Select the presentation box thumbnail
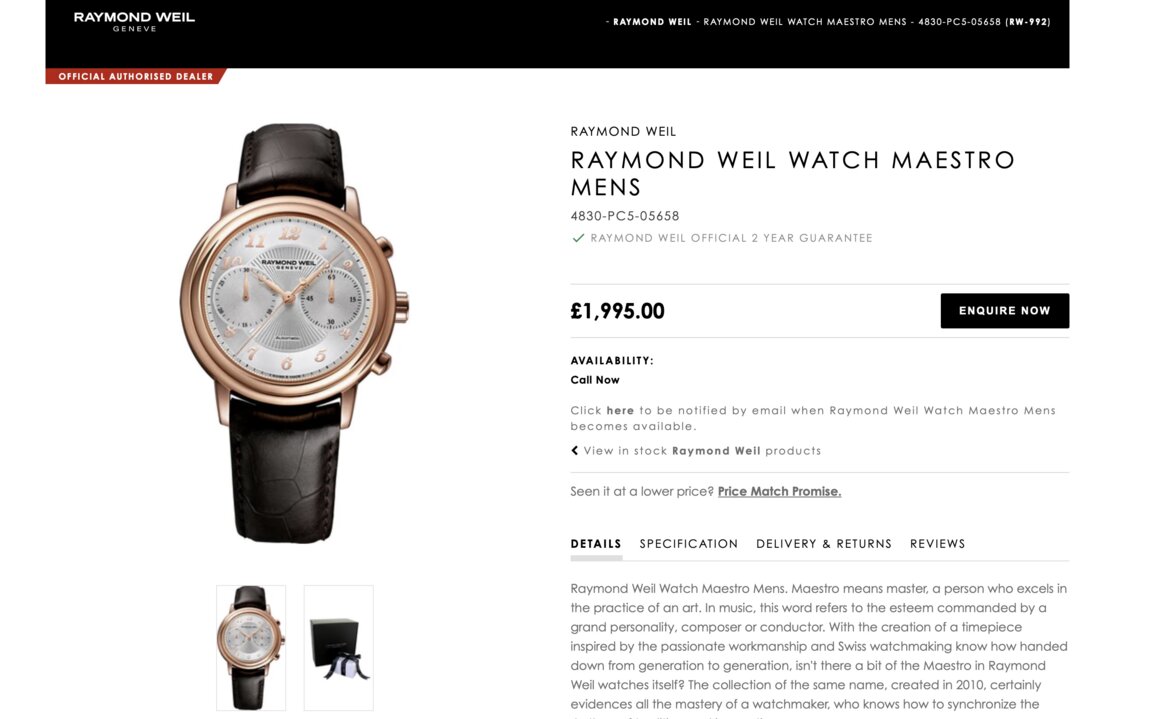Image resolution: width=1150 pixels, height=719 pixels. (x=339, y=648)
